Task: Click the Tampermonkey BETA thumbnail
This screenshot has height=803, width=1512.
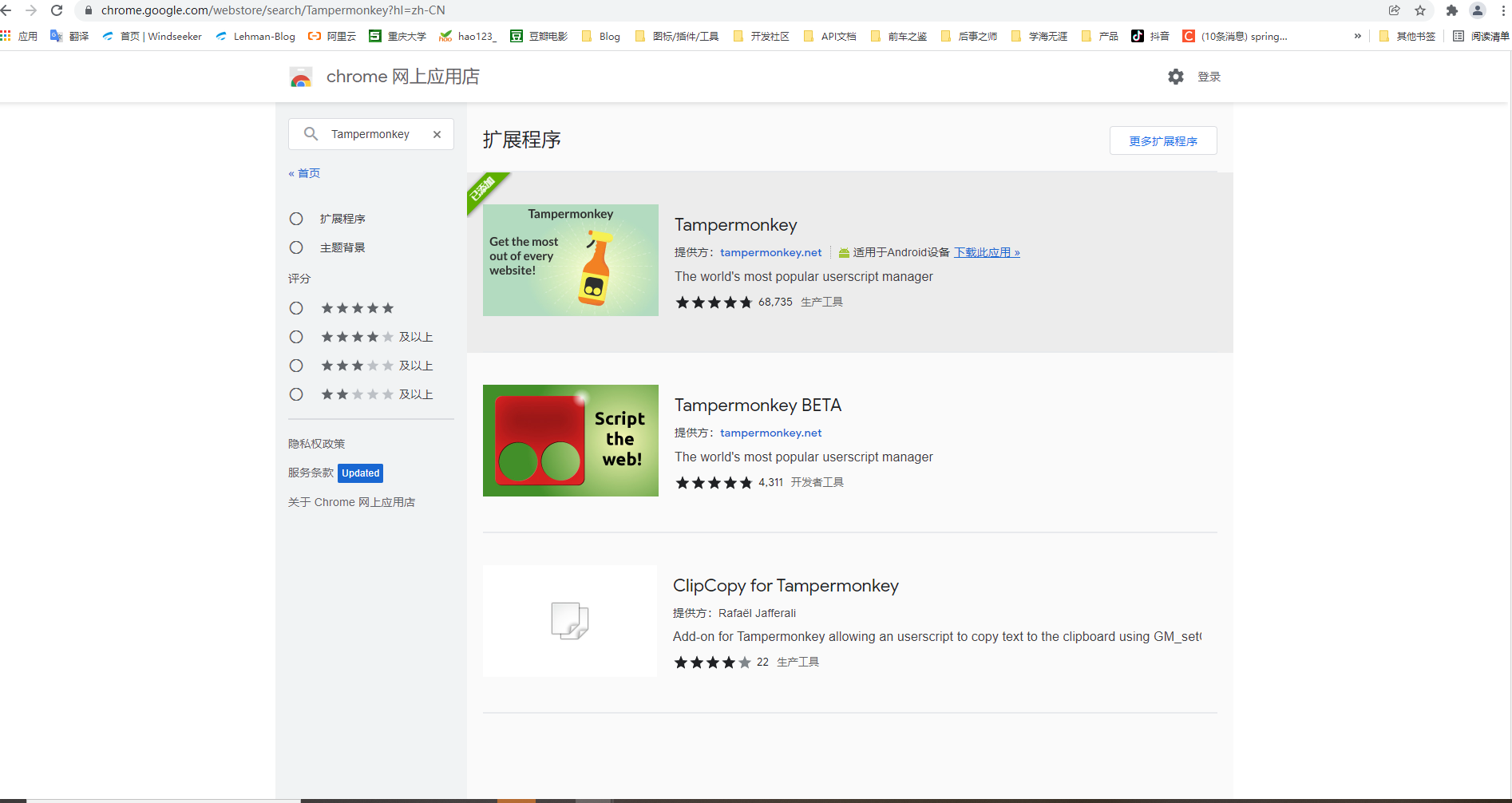Action: pos(571,441)
